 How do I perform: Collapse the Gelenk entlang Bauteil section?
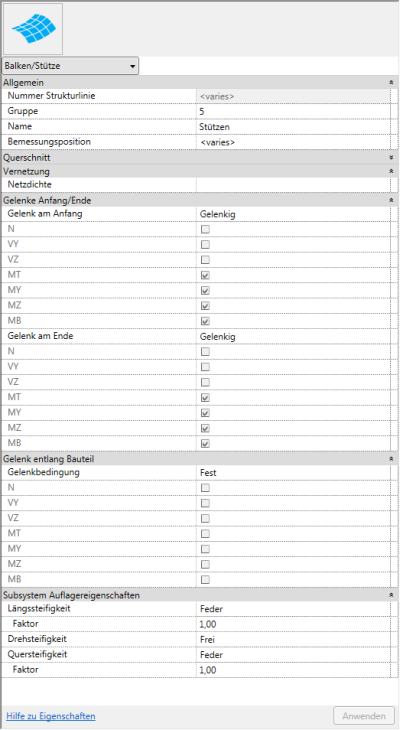(x=392, y=459)
